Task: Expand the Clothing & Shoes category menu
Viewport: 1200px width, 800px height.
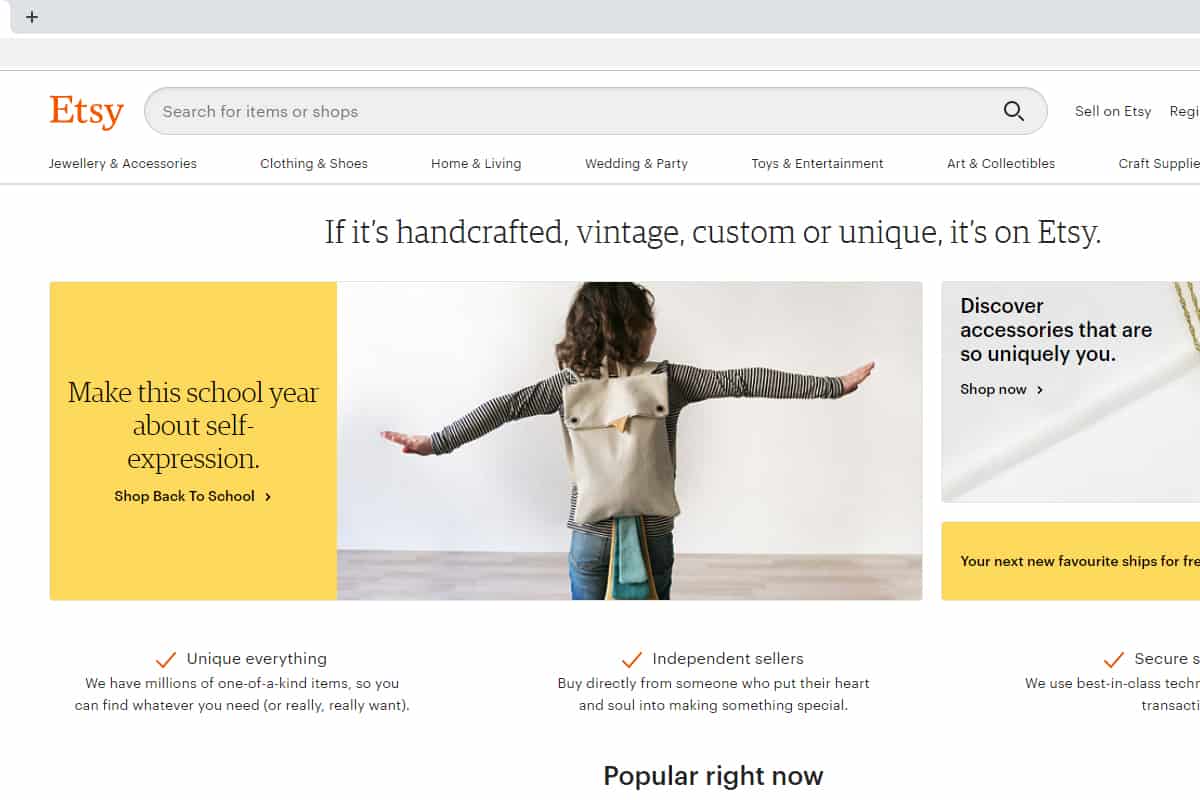Action: click(x=314, y=163)
